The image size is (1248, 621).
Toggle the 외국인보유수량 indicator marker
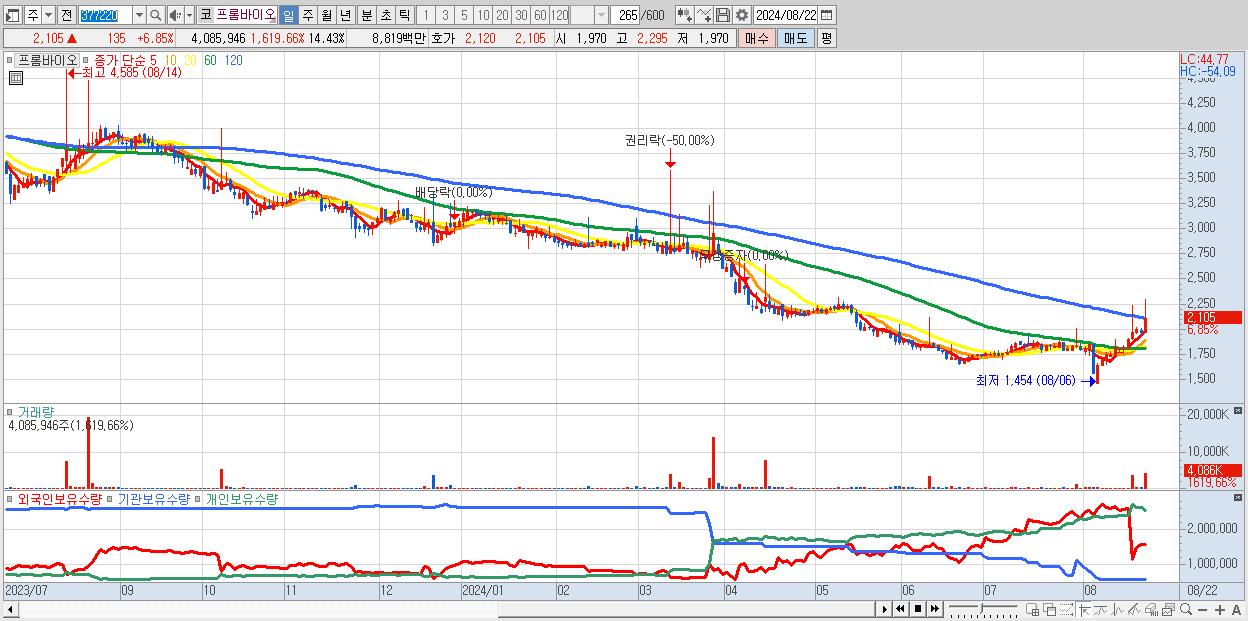click(11, 498)
